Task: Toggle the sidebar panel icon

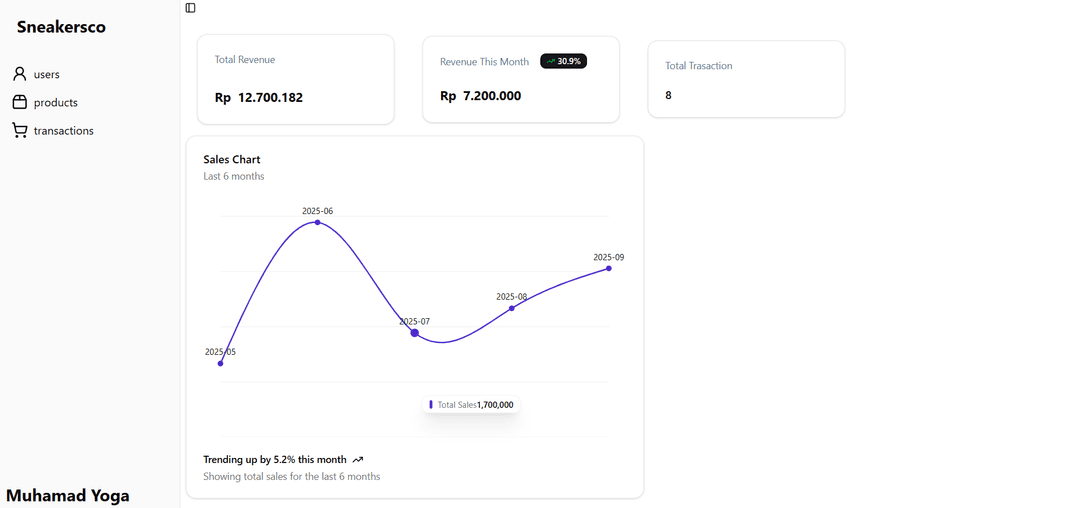Action: (190, 8)
